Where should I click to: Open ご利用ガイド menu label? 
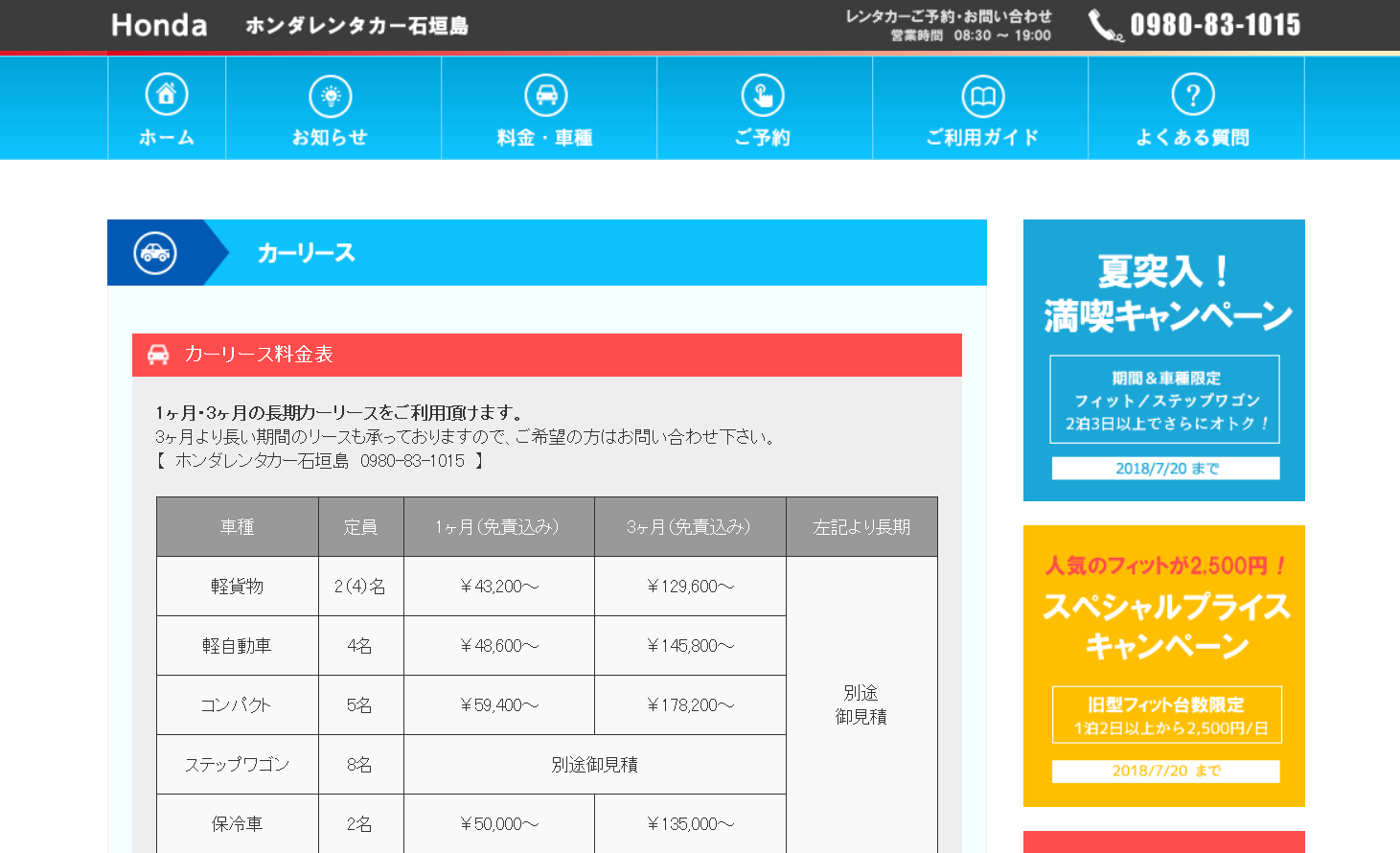coord(982,137)
